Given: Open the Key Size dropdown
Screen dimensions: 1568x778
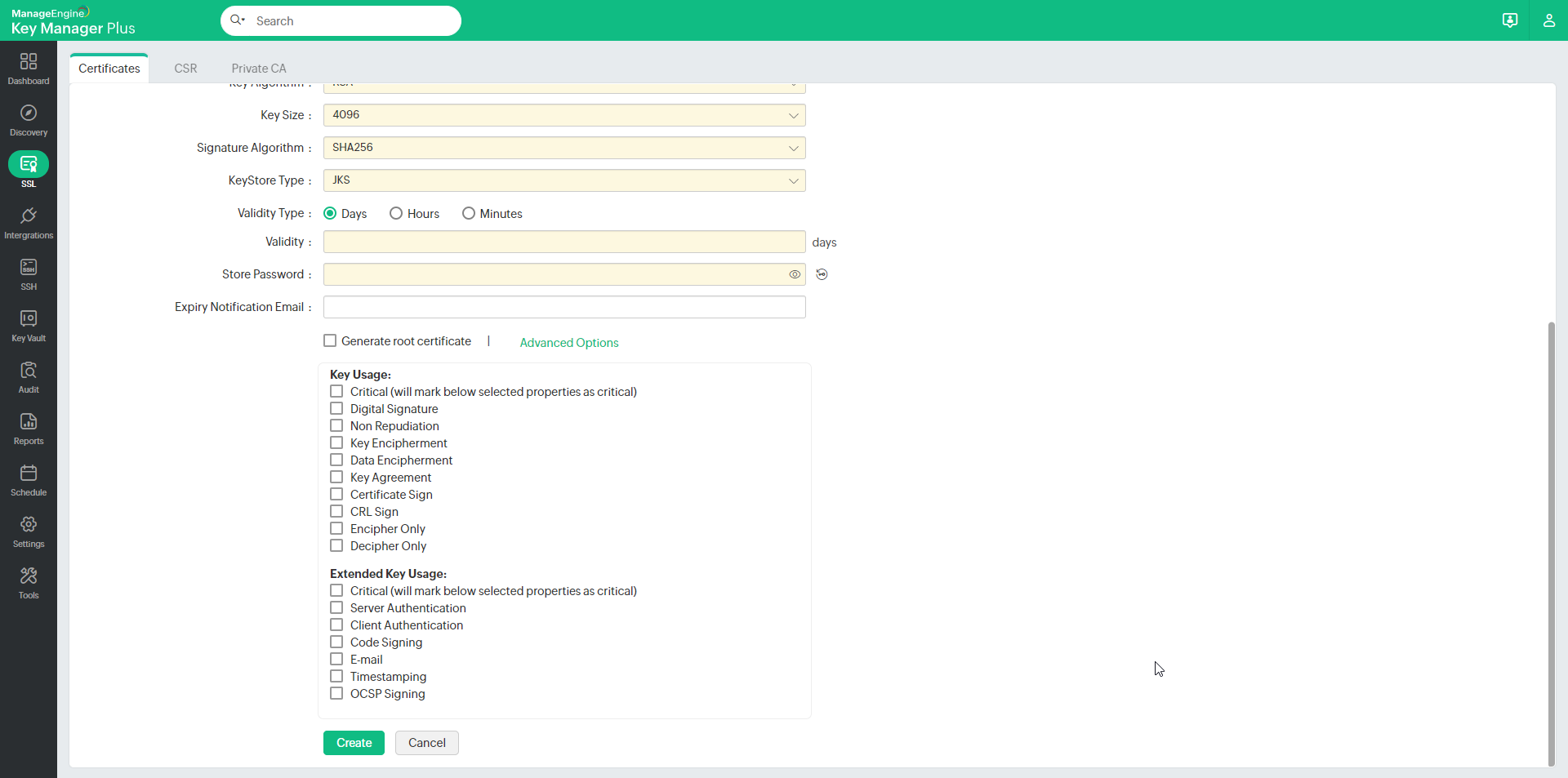Looking at the screenshot, I should coord(564,115).
